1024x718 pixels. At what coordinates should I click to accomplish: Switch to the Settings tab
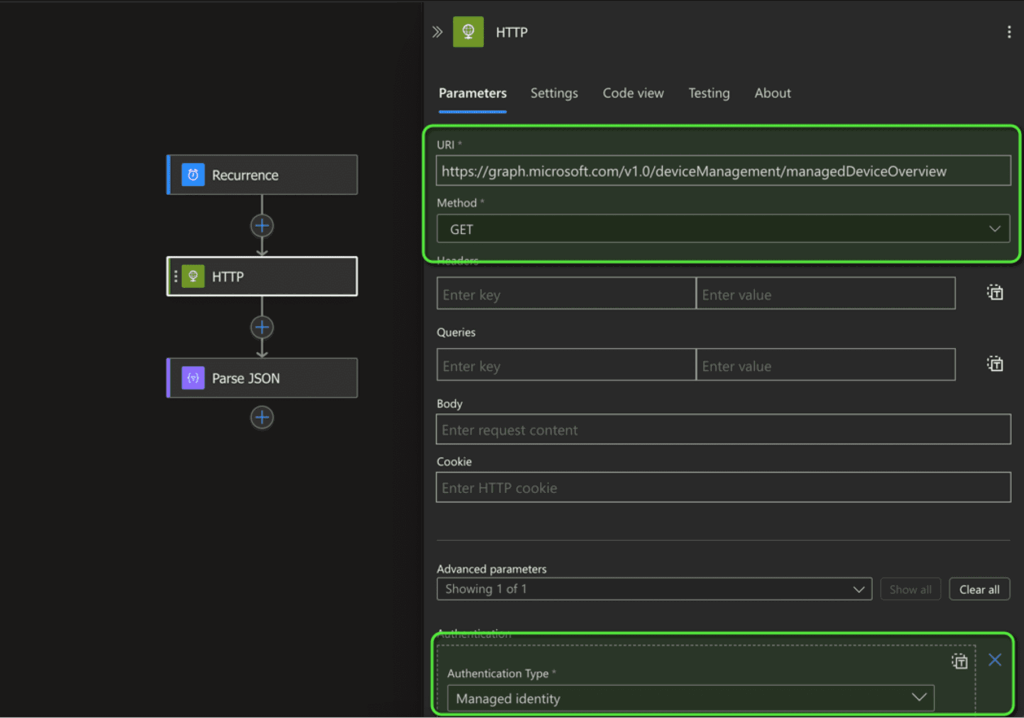(x=554, y=93)
